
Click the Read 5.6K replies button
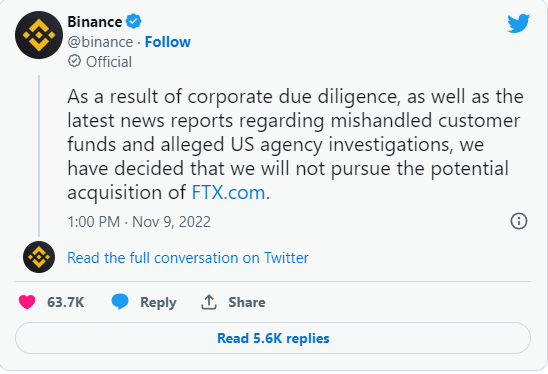tap(273, 338)
